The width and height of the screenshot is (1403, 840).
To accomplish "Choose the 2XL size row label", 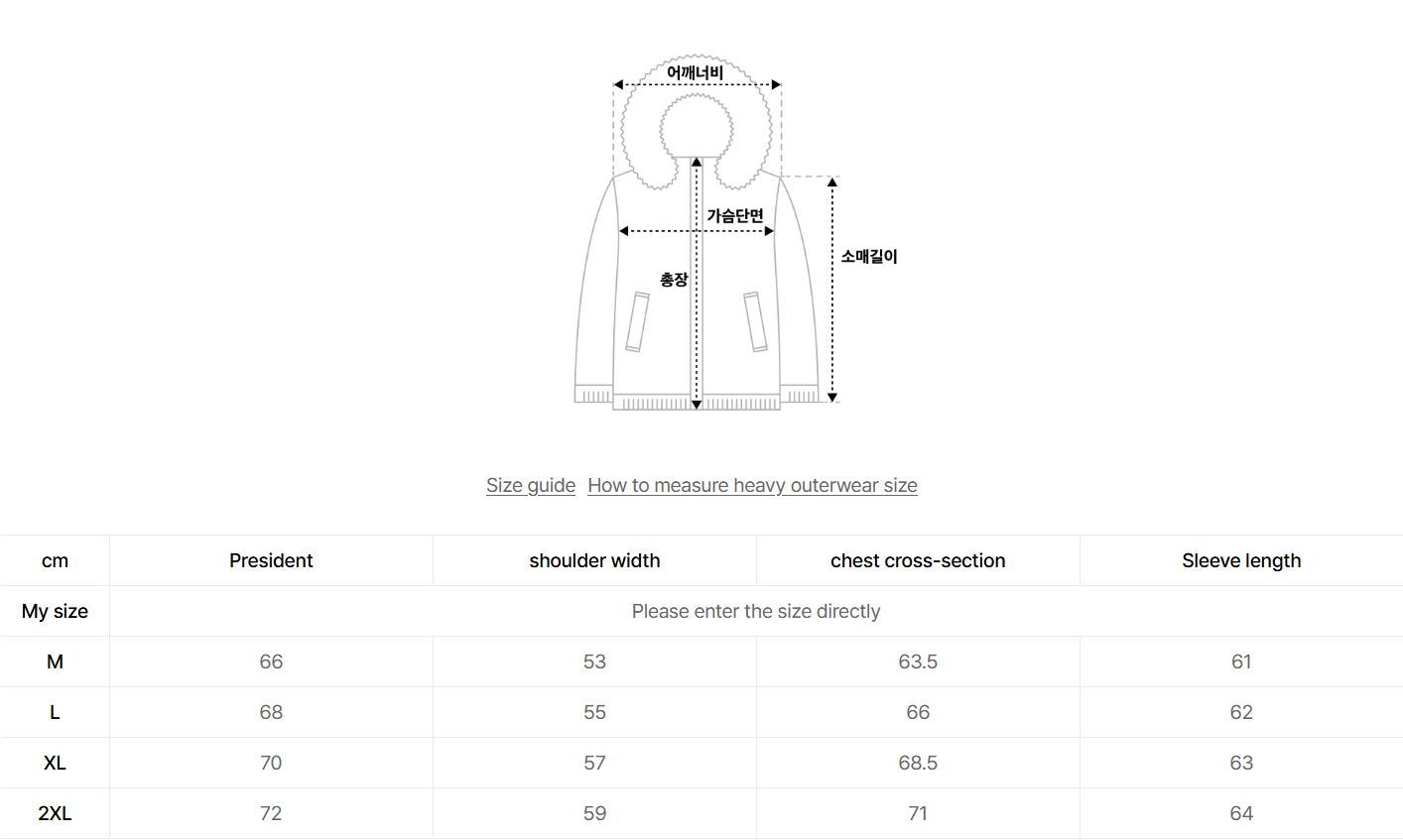I will (55, 813).
